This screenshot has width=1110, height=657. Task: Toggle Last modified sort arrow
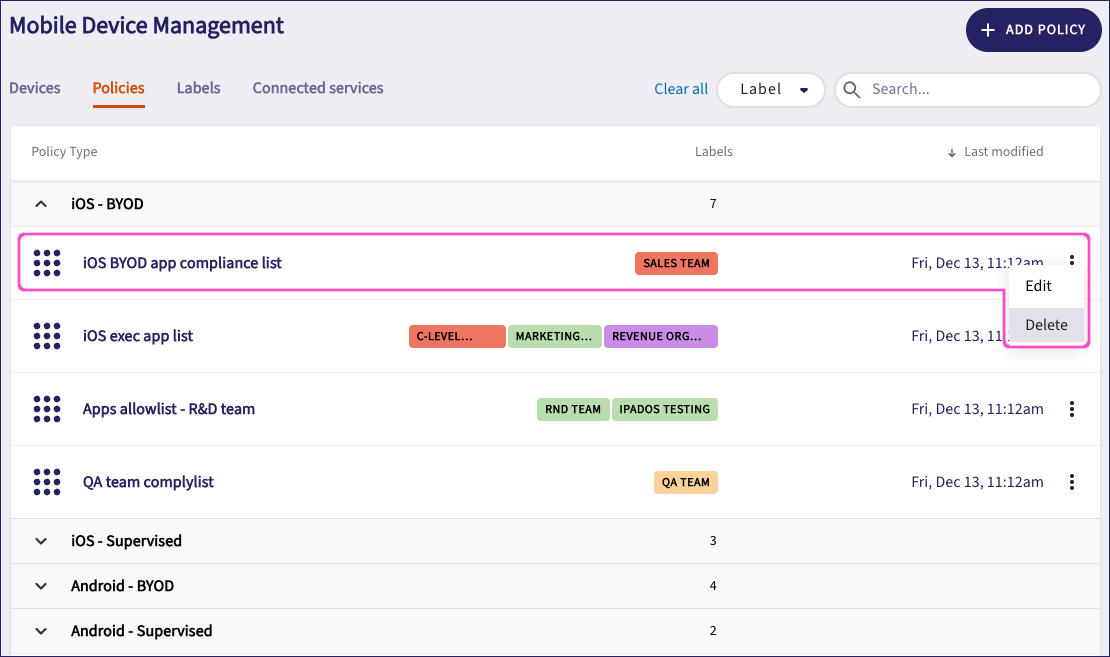pyautogui.click(x=951, y=152)
